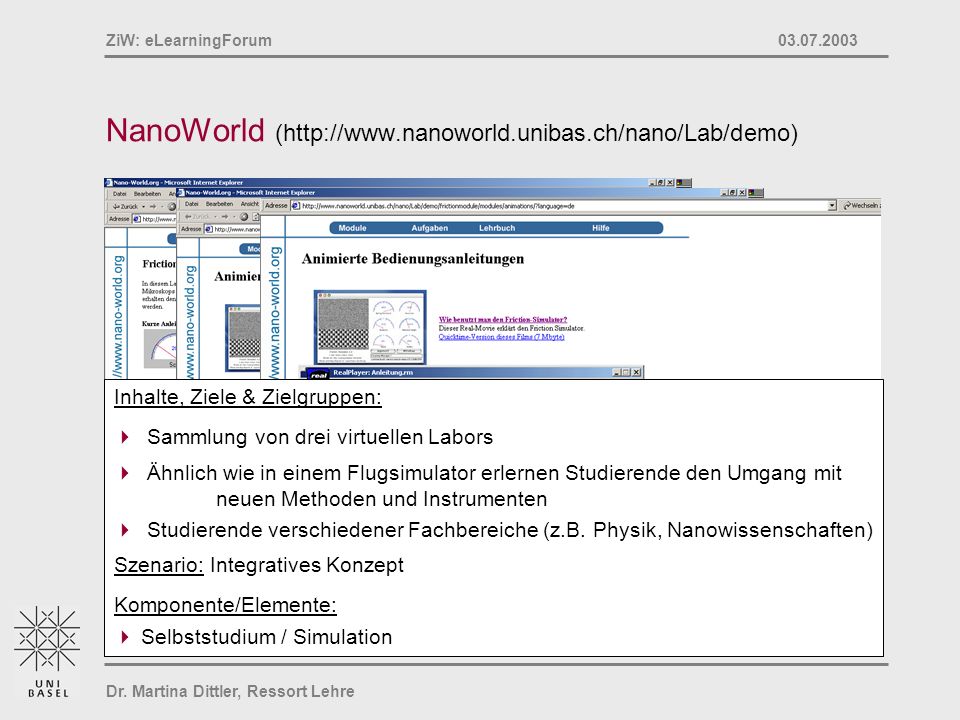Click IE logo in middle window title bar

[181, 192]
